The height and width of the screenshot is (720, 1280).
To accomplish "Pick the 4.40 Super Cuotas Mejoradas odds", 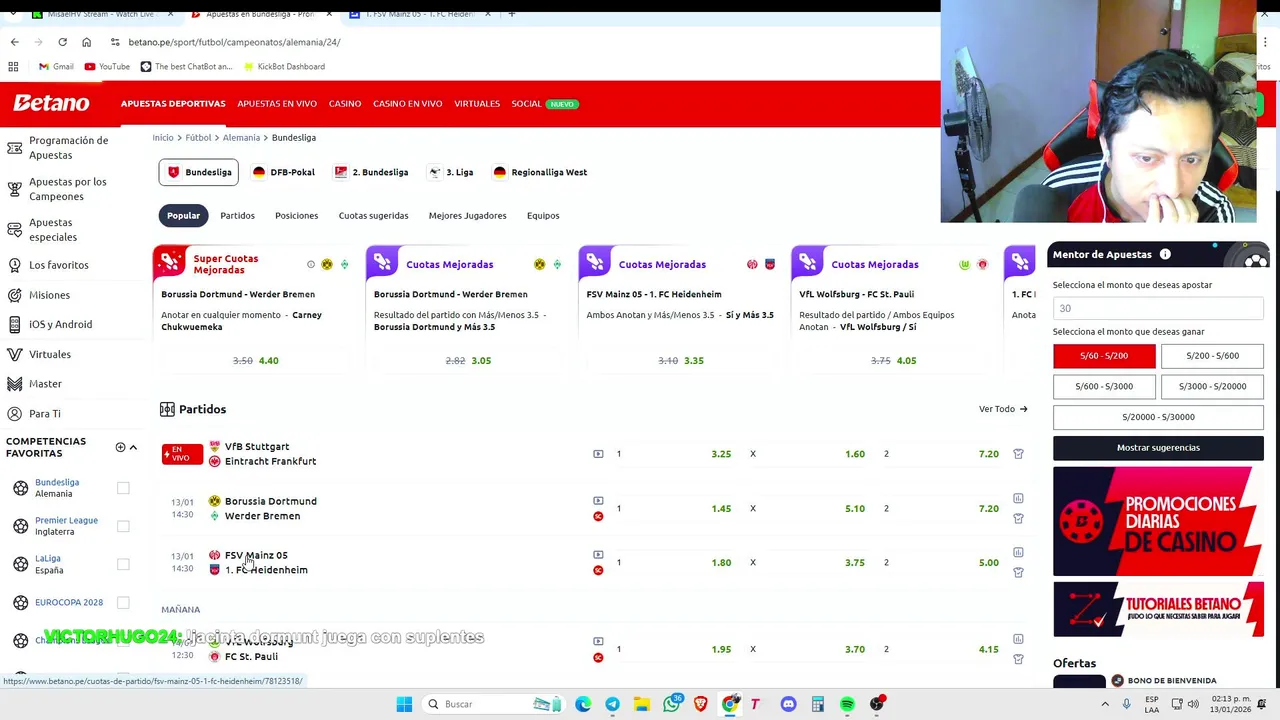I will pyautogui.click(x=269, y=360).
